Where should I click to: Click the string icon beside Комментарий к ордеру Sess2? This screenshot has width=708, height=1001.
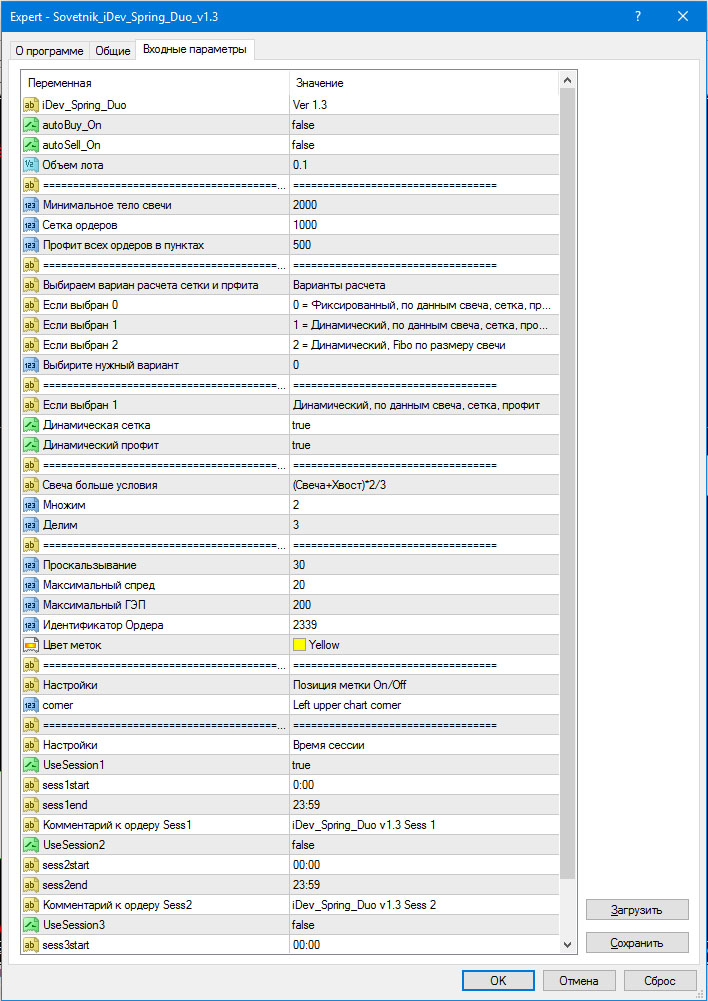[x=31, y=905]
